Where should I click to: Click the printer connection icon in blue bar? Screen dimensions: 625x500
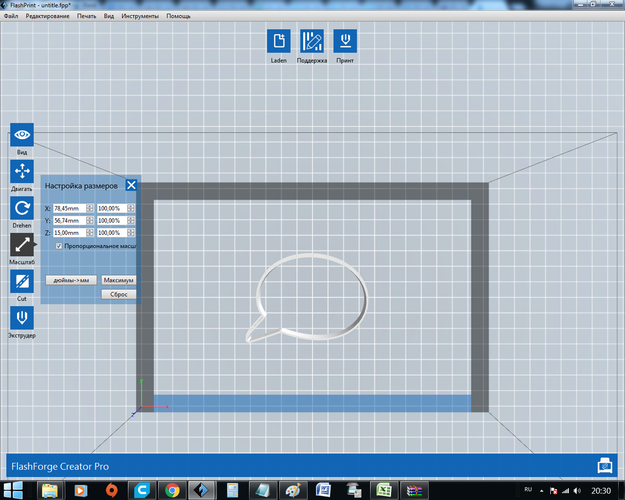tap(605, 466)
